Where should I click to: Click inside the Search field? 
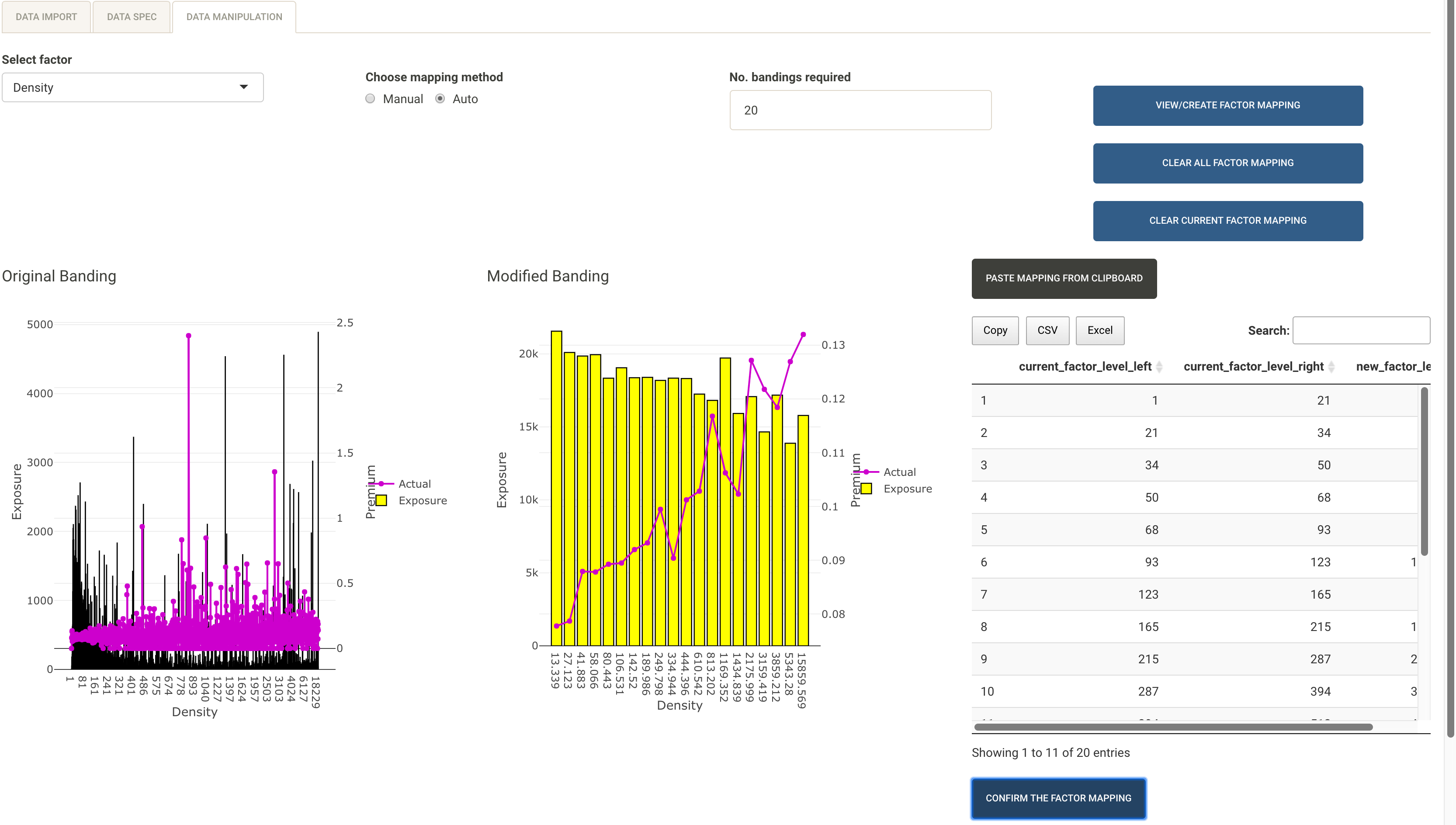click(1361, 330)
